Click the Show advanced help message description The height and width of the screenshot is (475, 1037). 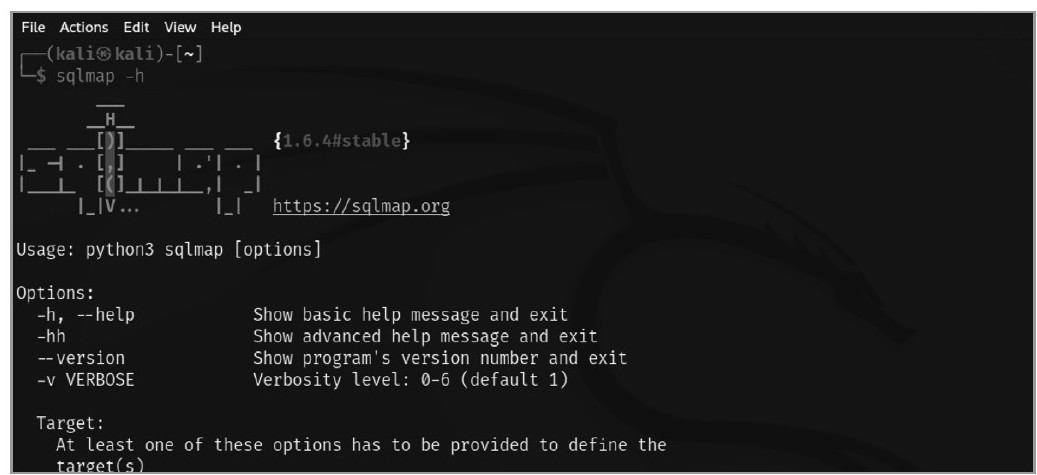(x=425, y=337)
